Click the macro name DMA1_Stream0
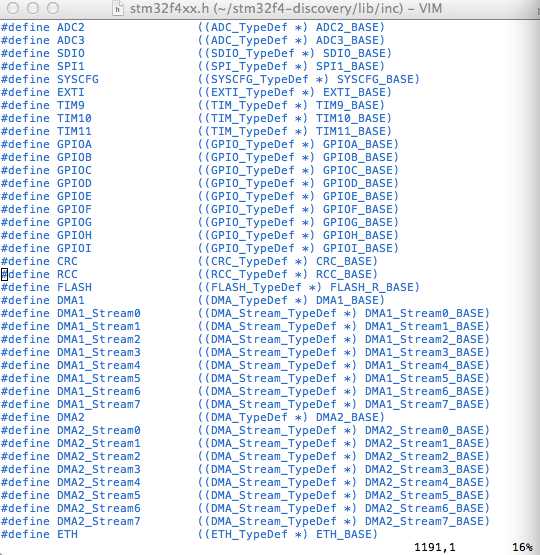The width and height of the screenshot is (540, 555). coord(99,314)
